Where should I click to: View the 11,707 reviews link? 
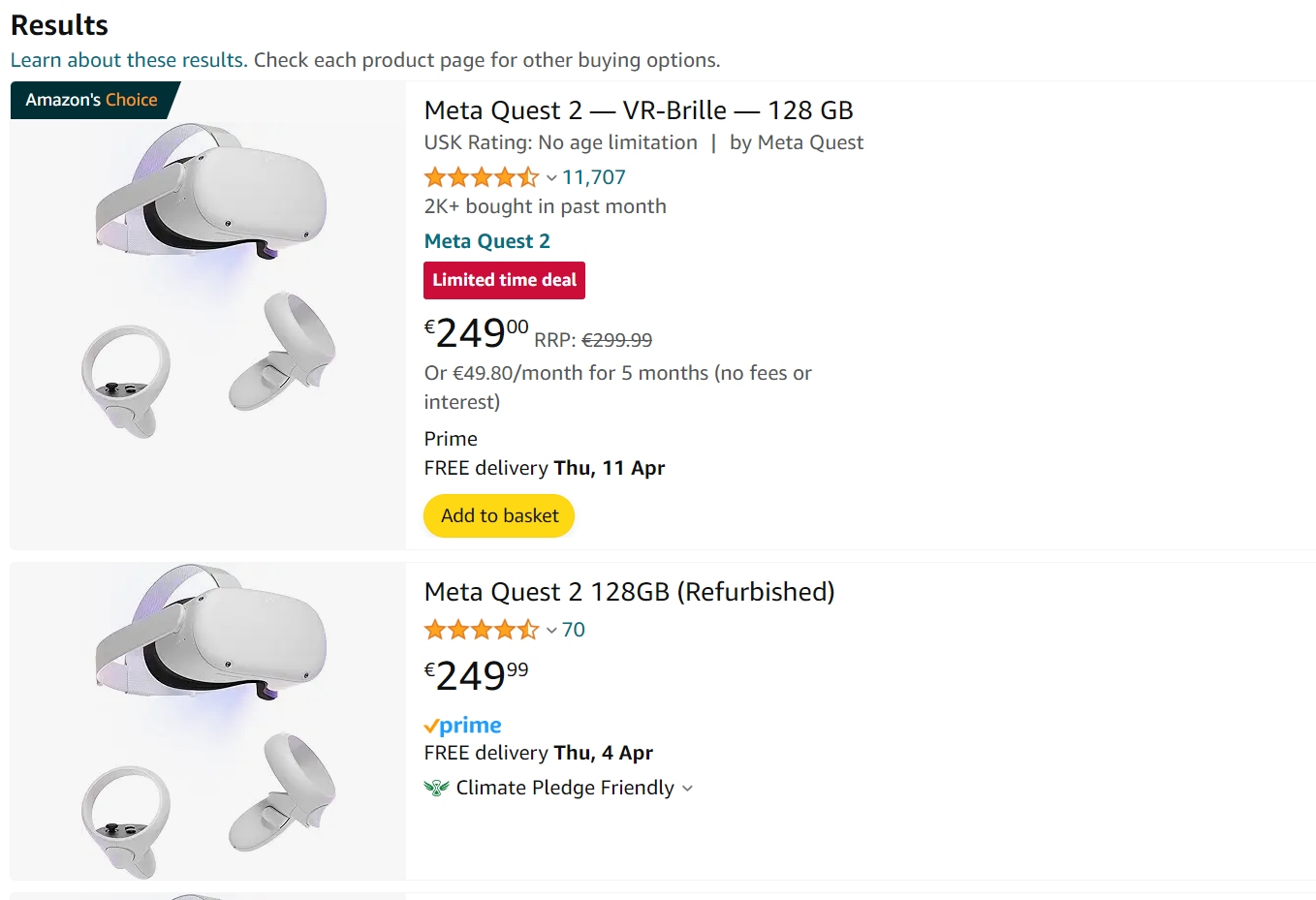click(x=594, y=177)
